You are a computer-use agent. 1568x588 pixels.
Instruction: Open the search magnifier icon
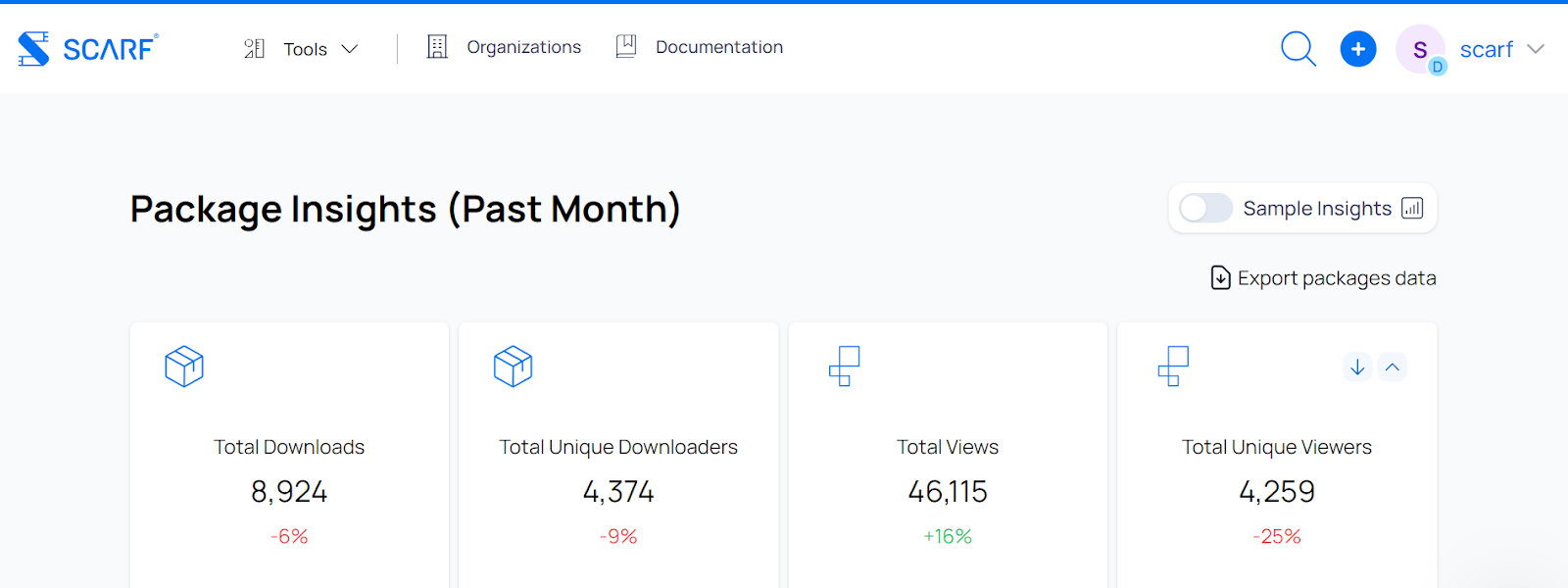point(1298,48)
